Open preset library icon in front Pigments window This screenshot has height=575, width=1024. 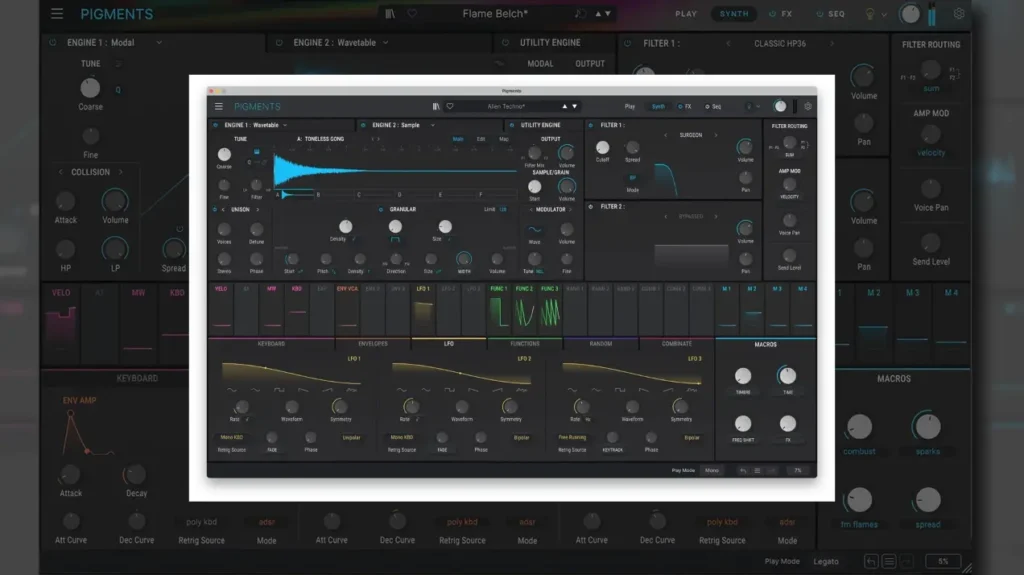[x=436, y=107]
